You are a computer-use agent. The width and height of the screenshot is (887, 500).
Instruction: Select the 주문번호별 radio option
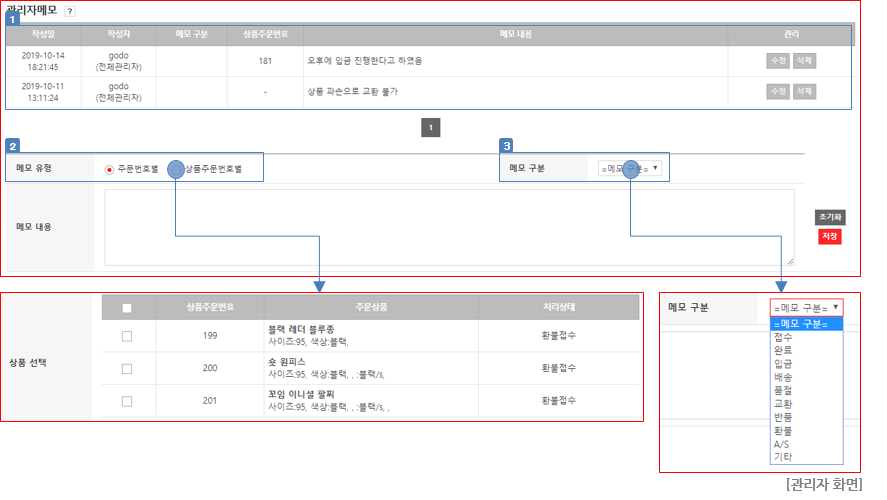(x=109, y=169)
